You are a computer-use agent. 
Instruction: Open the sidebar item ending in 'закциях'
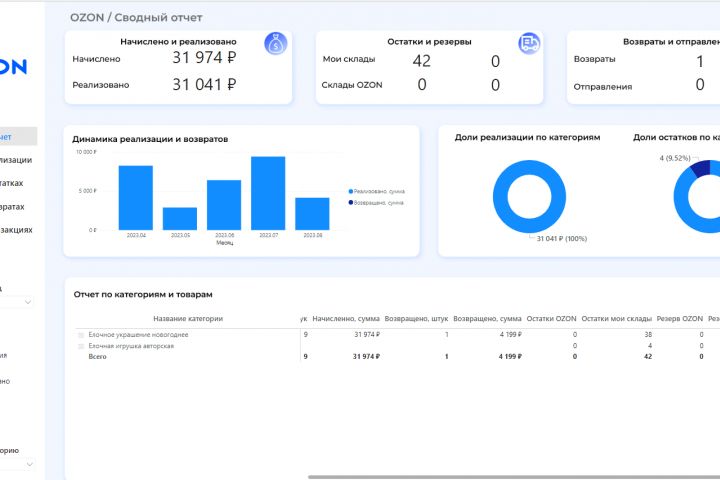pyautogui.click(x=16, y=230)
